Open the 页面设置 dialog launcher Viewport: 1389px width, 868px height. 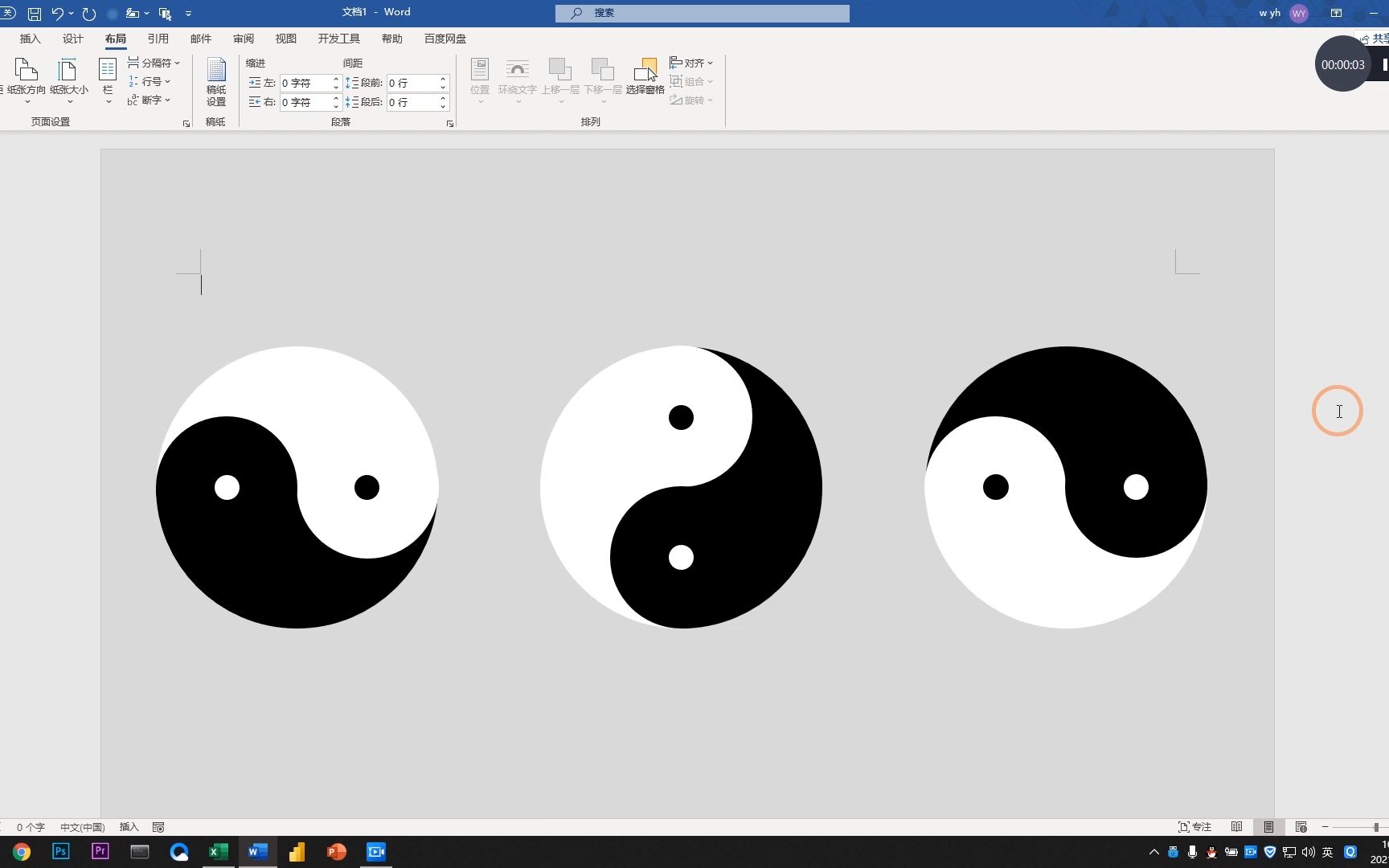pyautogui.click(x=186, y=124)
